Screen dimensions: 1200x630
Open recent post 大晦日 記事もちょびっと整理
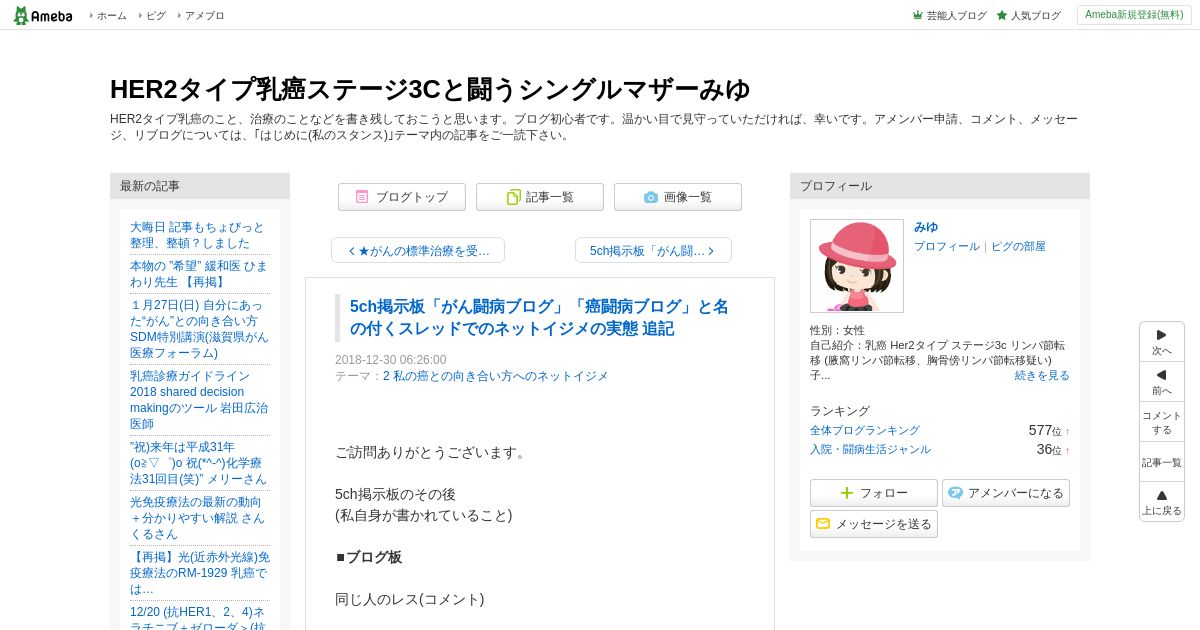tap(198, 235)
